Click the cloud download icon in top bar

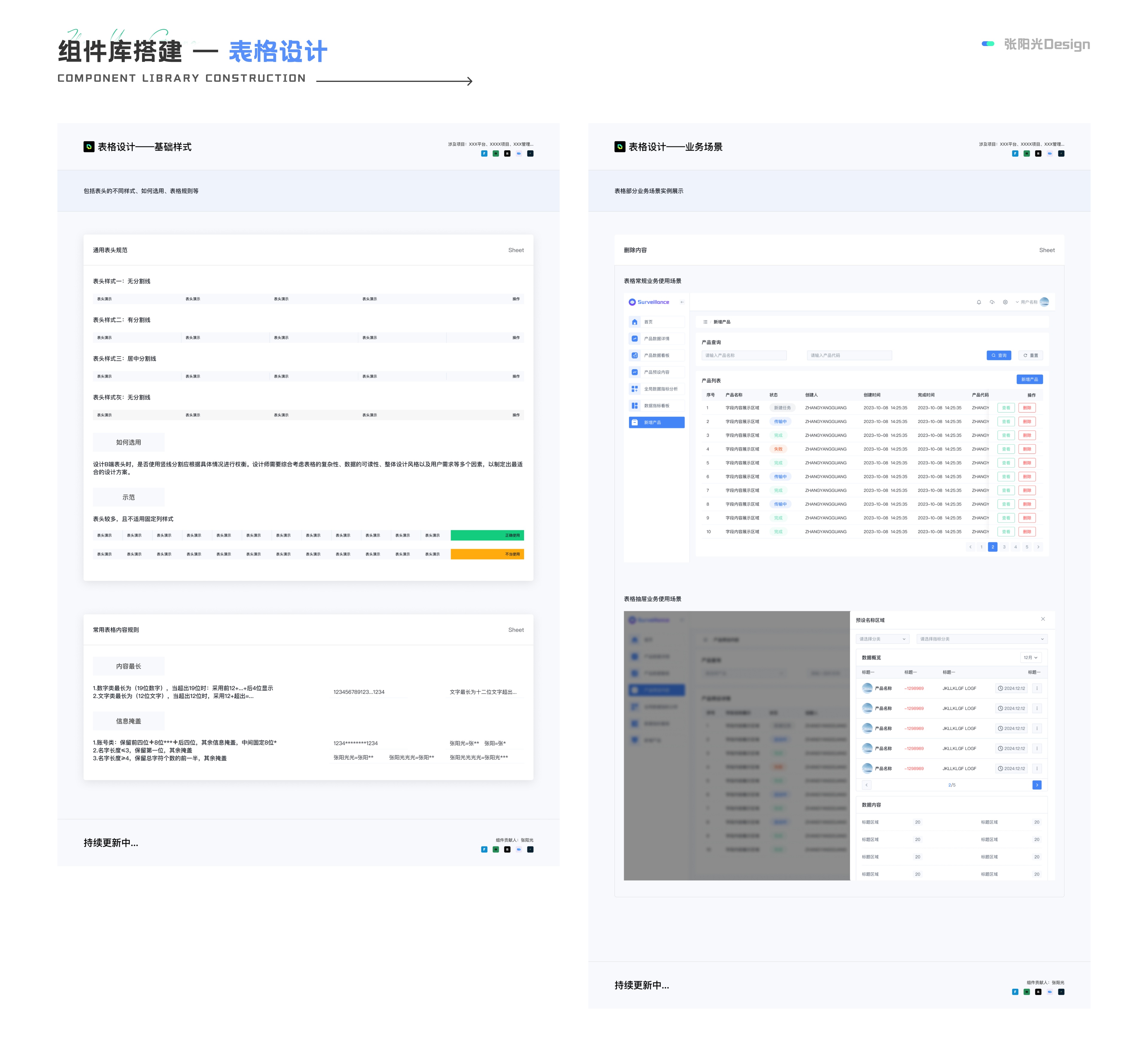coord(992,302)
